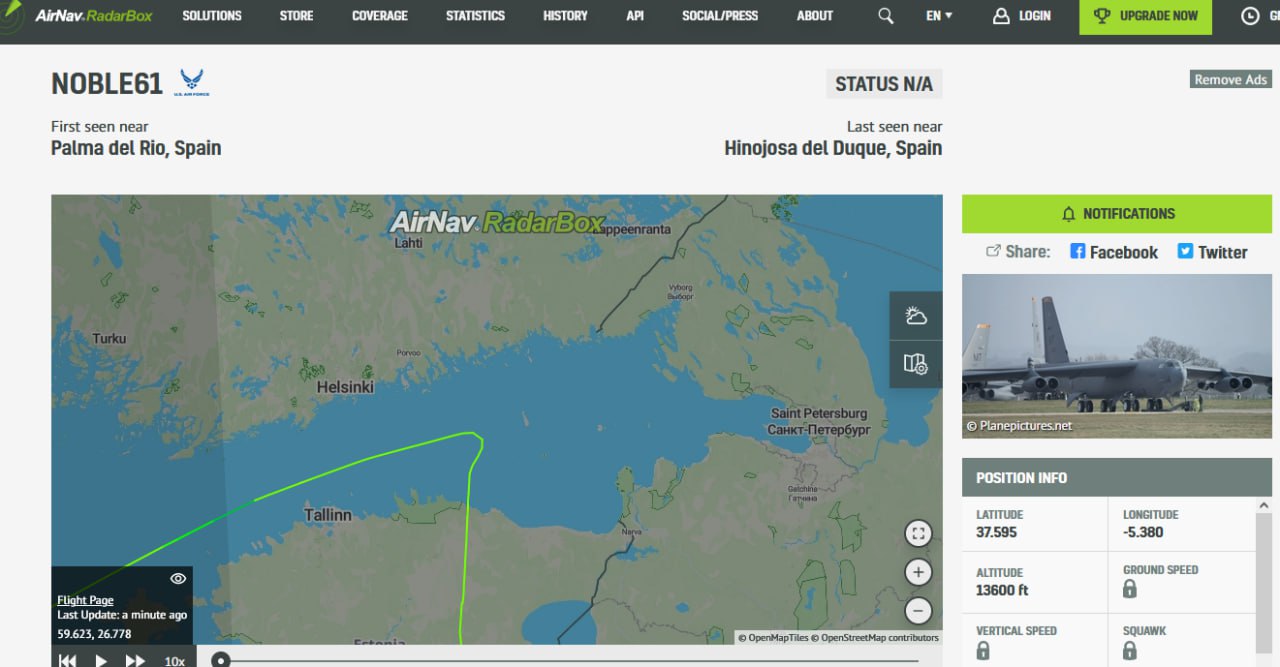Click the playback timeline slider handle
The image size is (1280, 667).
coord(221,660)
